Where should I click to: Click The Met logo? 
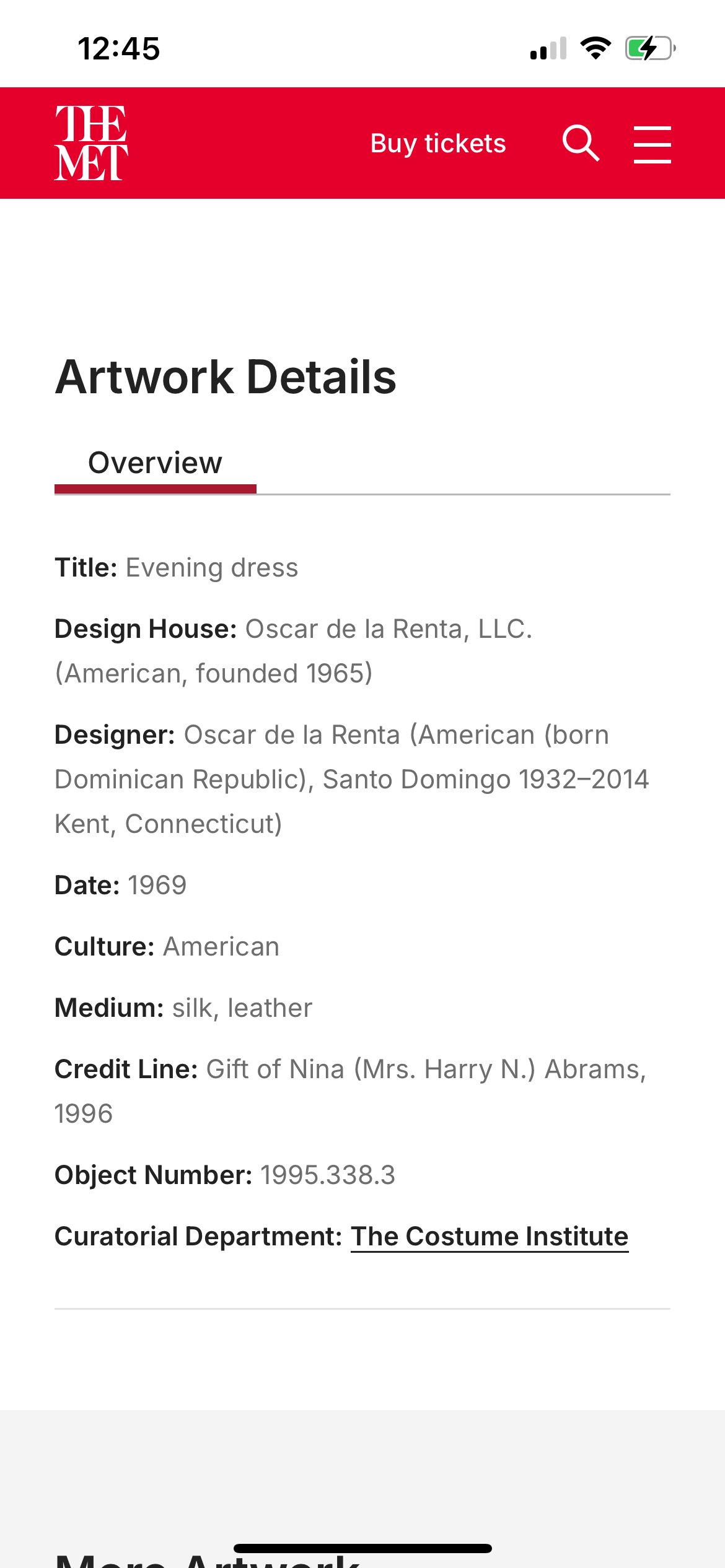pos(91,143)
